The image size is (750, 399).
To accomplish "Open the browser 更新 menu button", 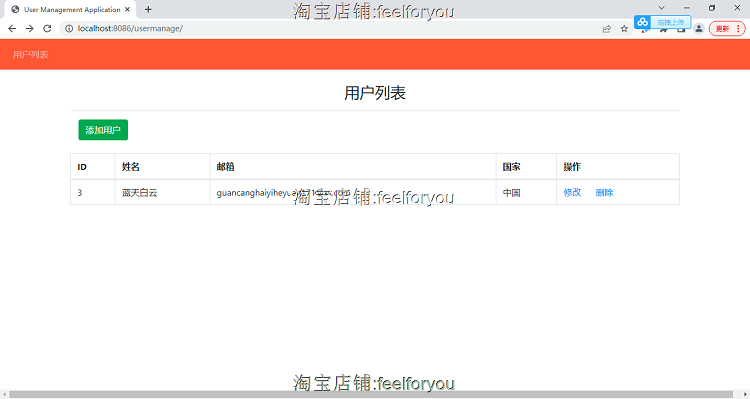I will coord(727,29).
